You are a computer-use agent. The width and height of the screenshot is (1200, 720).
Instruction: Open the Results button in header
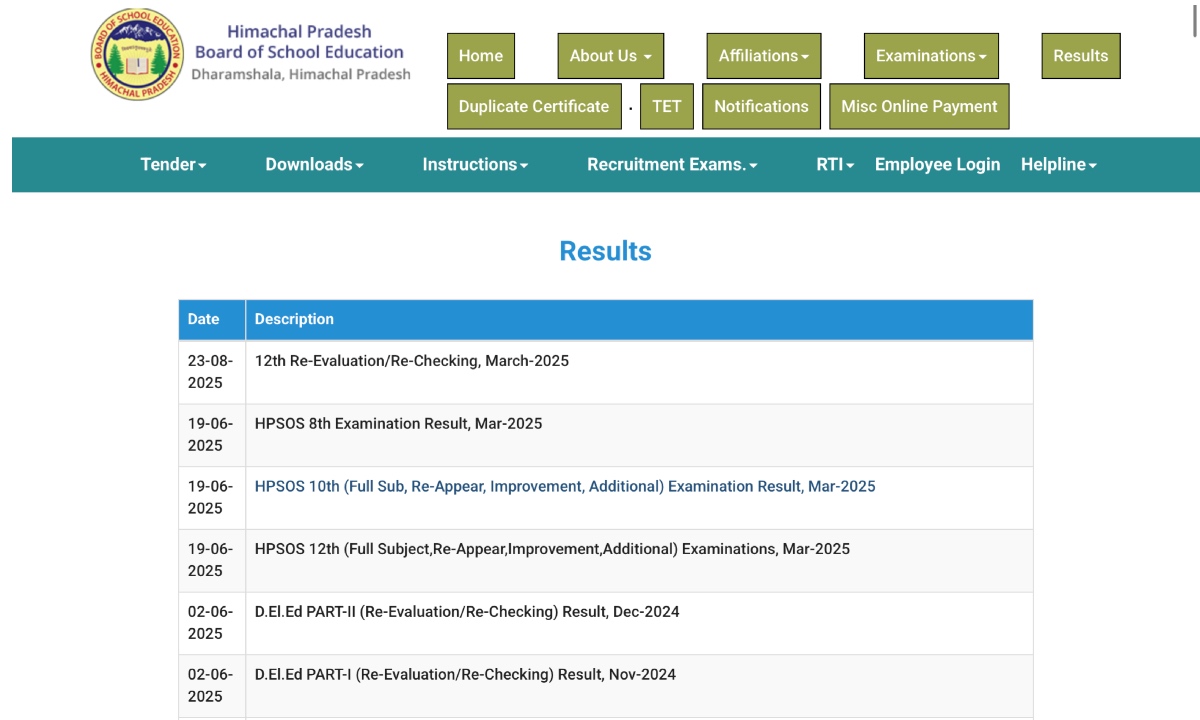tap(1081, 56)
